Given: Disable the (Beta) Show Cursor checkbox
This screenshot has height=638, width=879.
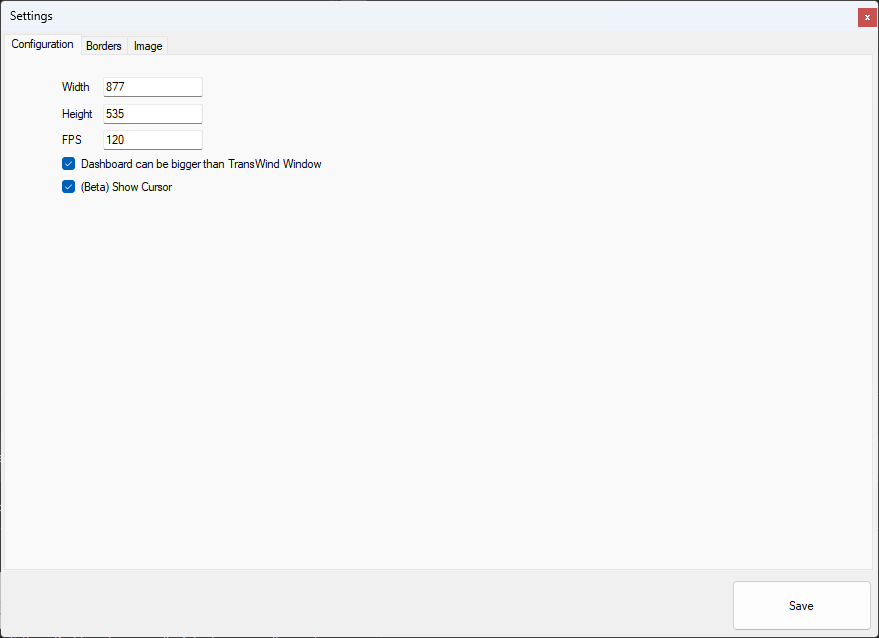Looking at the screenshot, I should [x=69, y=187].
